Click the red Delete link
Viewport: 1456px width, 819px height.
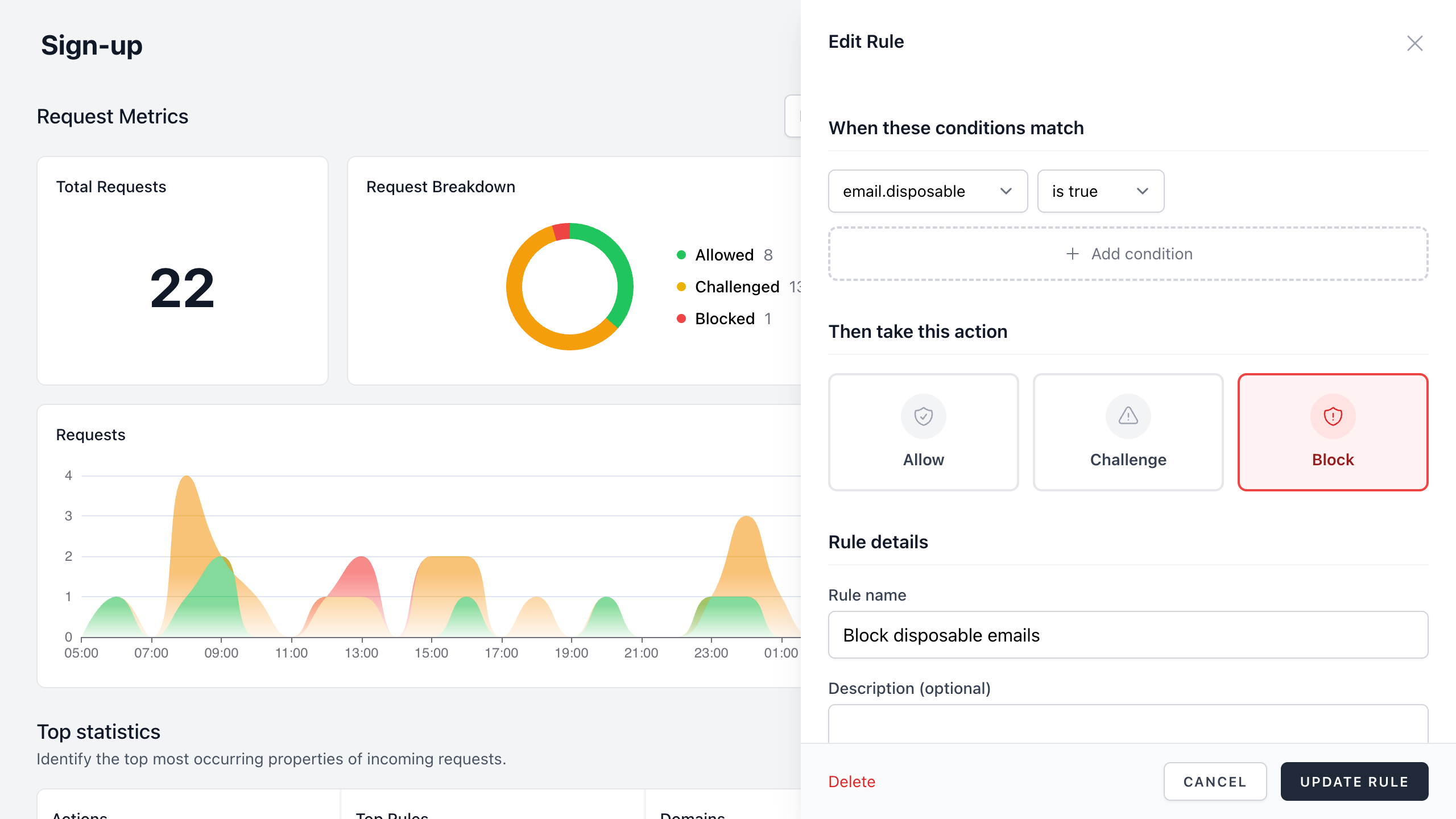point(851,781)
